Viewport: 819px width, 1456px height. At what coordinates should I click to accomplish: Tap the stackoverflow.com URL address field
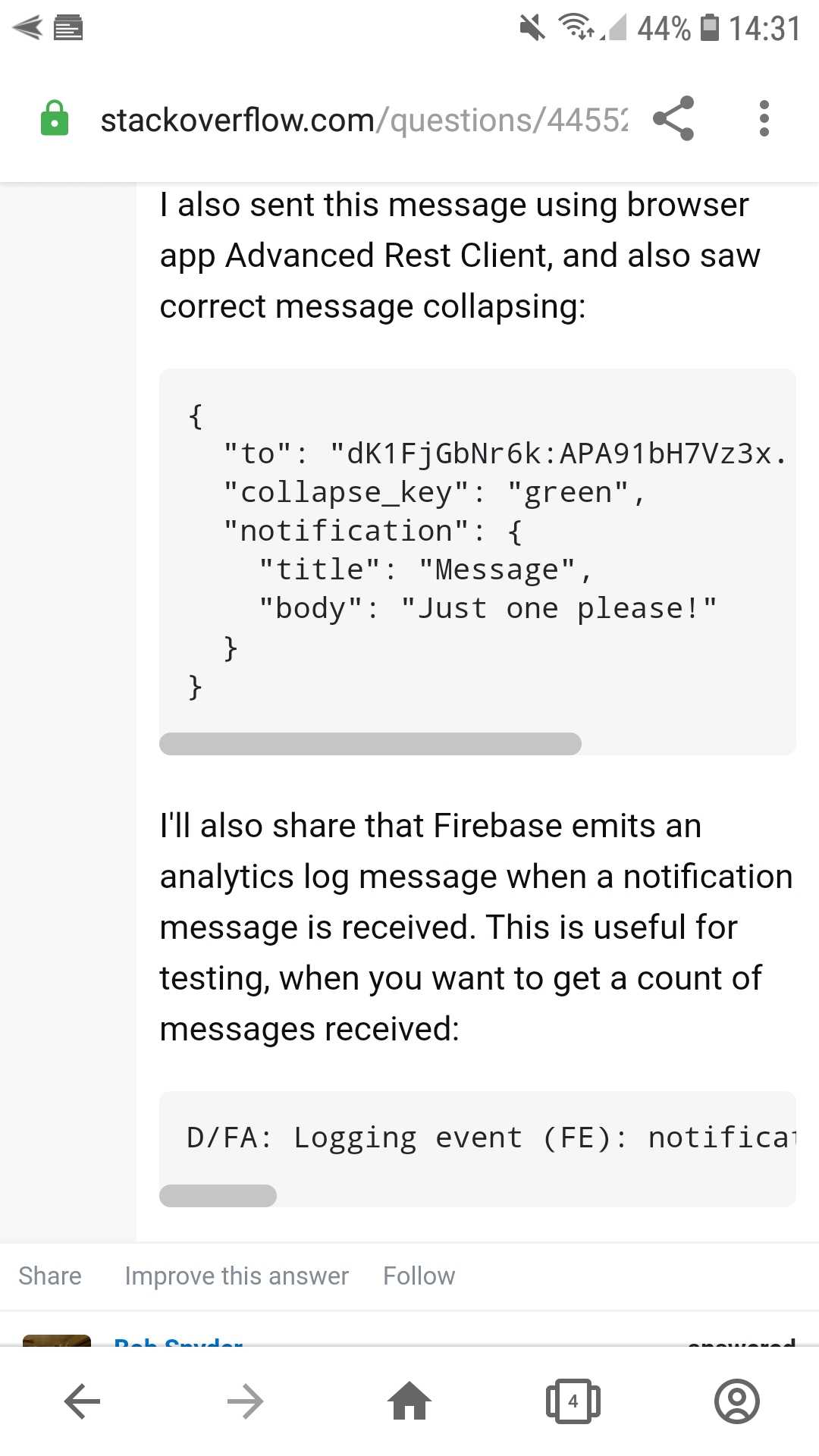364,120
